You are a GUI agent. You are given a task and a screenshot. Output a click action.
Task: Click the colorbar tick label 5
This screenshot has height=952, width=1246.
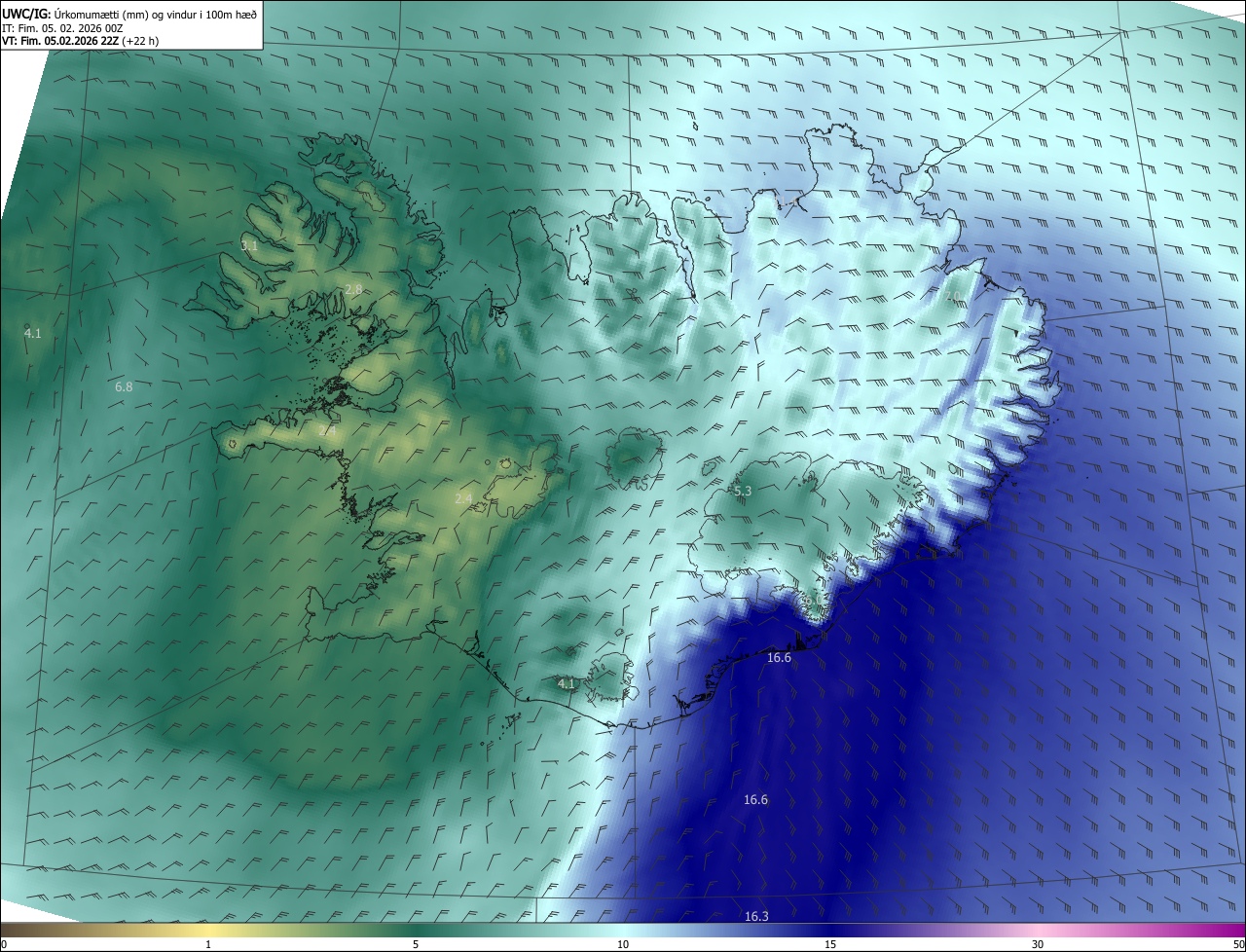tap(416, 944)
